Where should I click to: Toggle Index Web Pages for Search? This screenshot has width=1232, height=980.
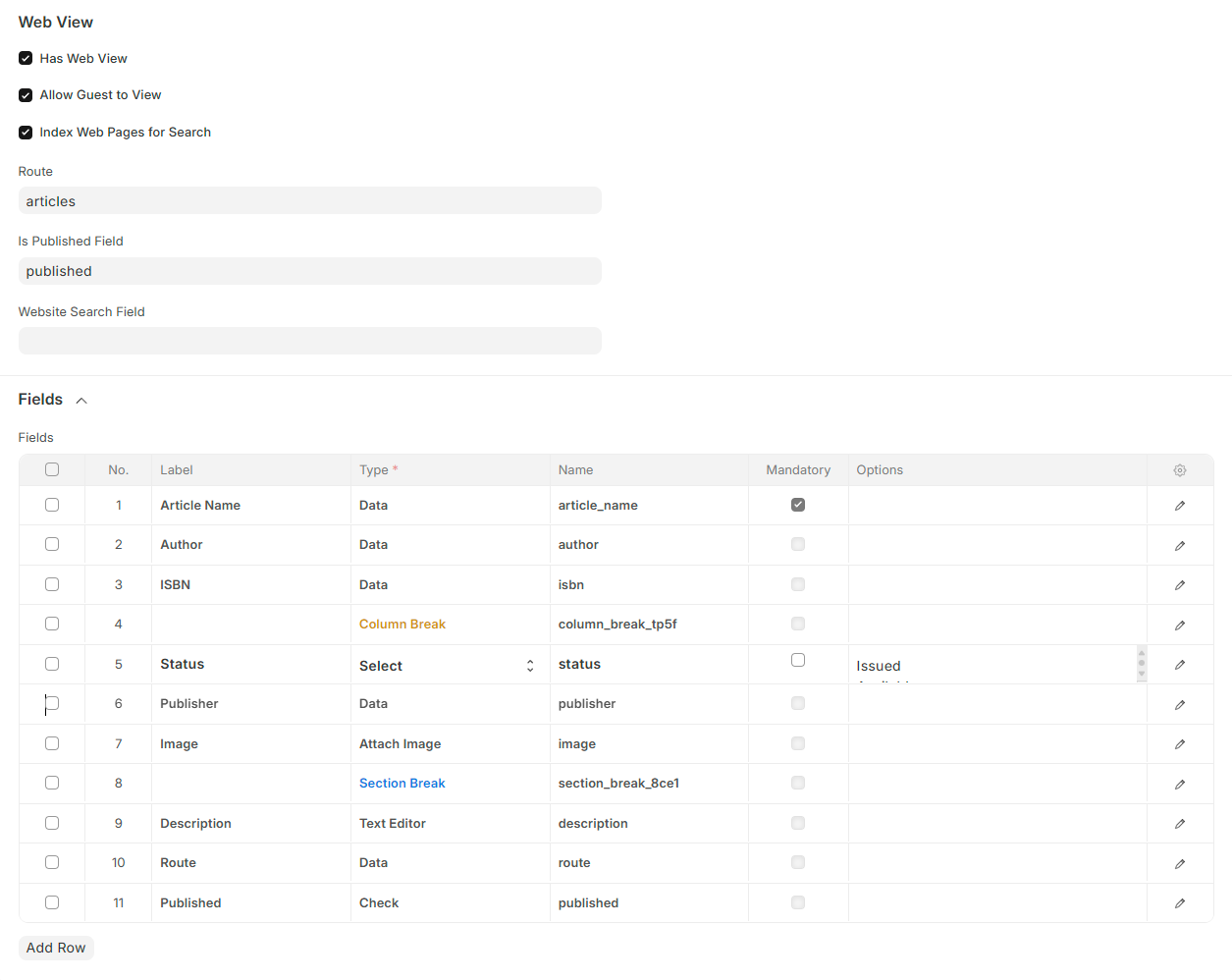pyautogui.click(x=25, y=132)
